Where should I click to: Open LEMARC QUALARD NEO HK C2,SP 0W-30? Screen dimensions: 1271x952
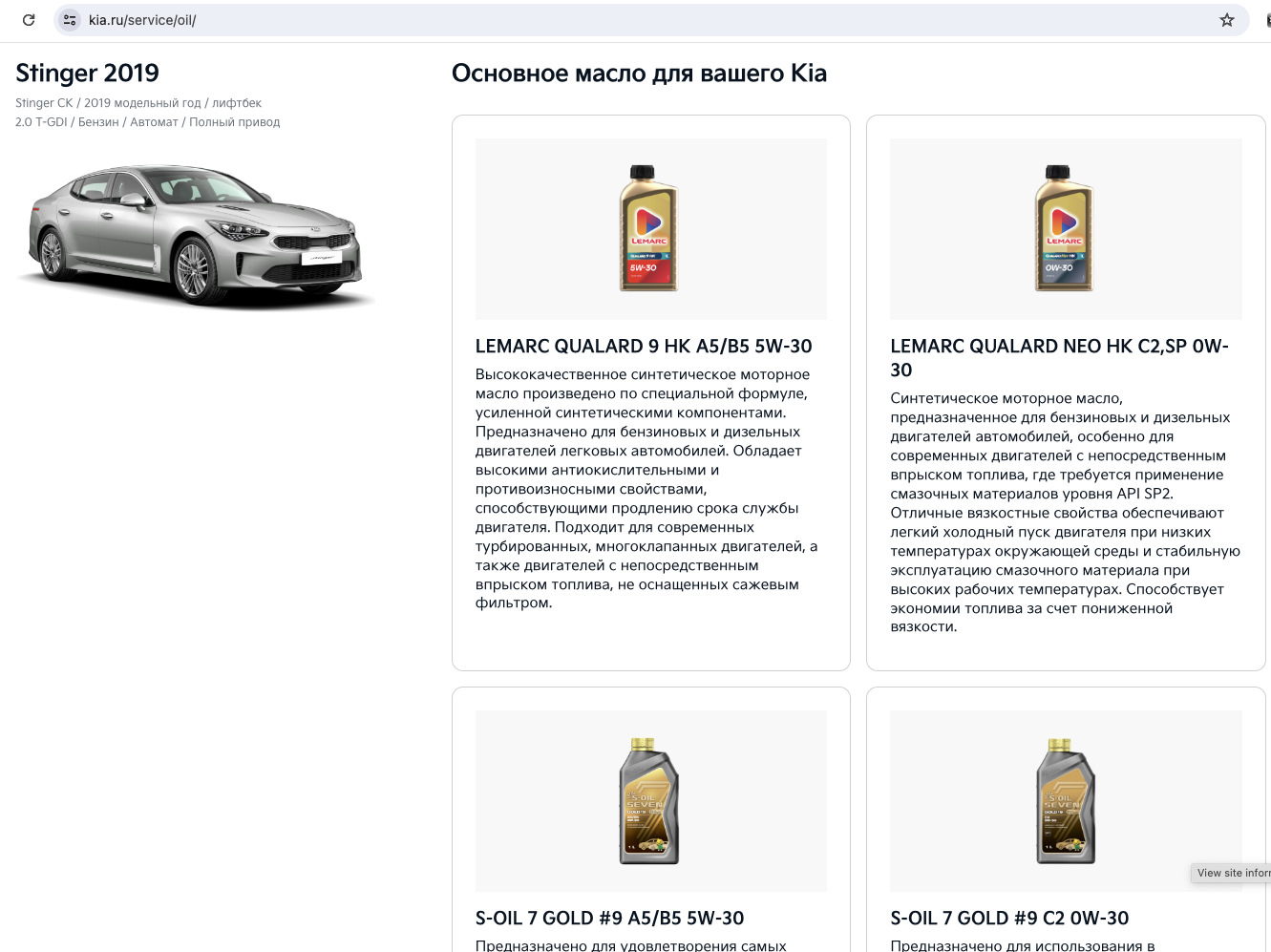click(1060, 357)
